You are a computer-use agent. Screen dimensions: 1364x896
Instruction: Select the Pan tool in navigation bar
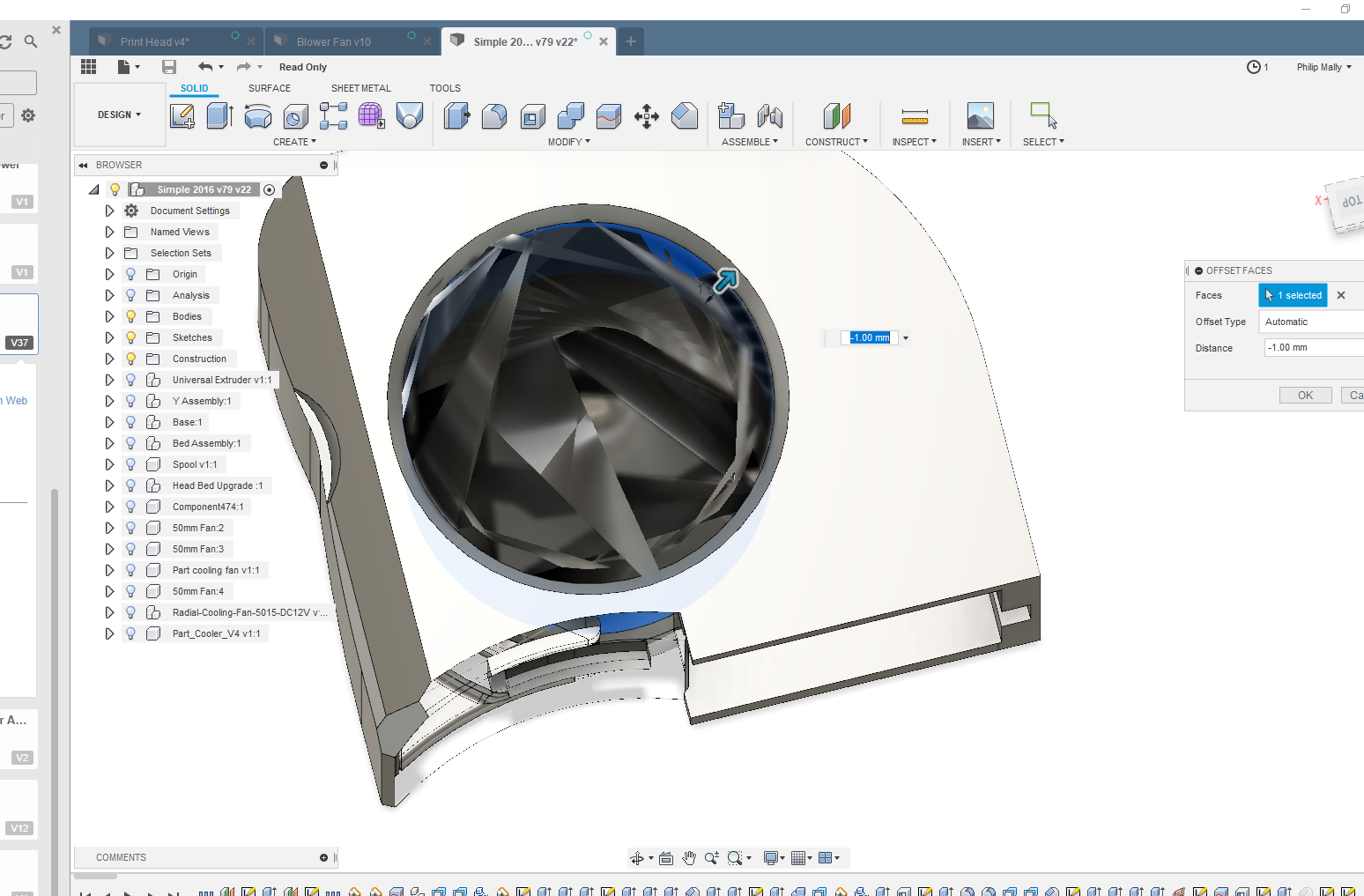689,857
